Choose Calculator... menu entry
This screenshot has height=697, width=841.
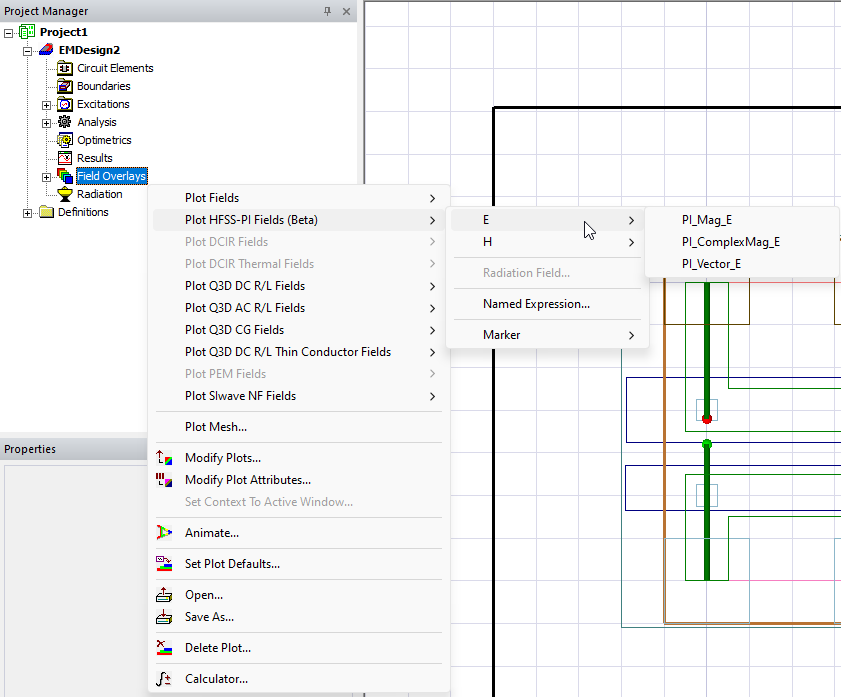298,679
